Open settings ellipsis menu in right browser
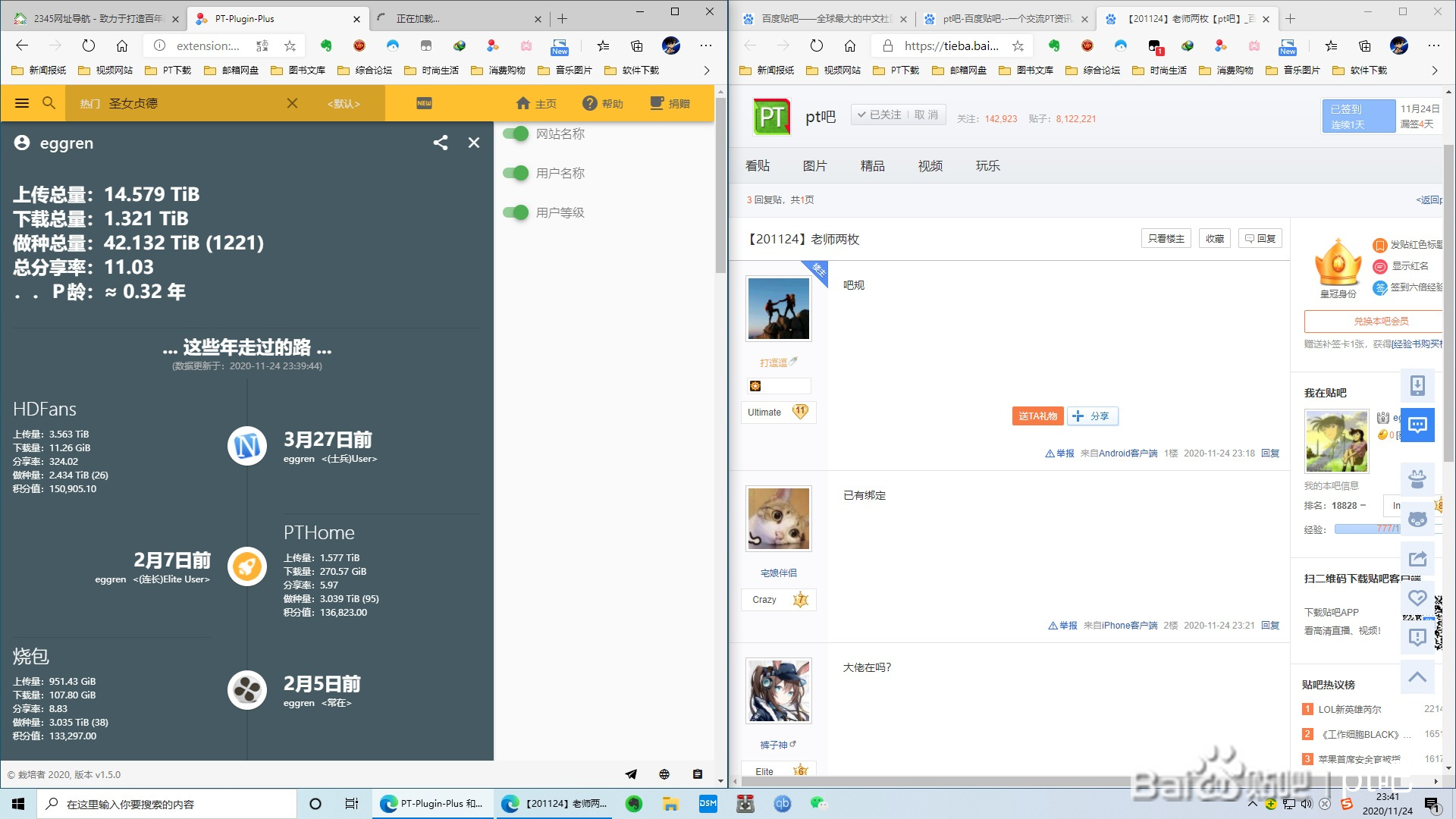Viewport: 1456px width, 819px height. [1434, 45]
